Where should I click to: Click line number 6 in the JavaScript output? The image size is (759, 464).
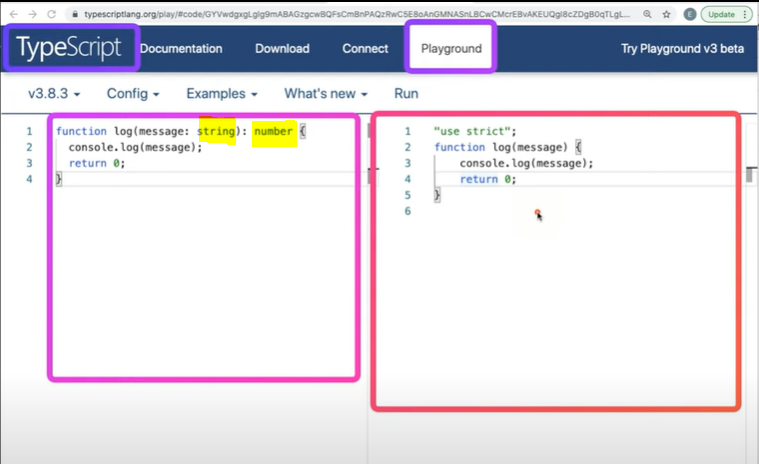pyautogui.click(x=408, y=211)
